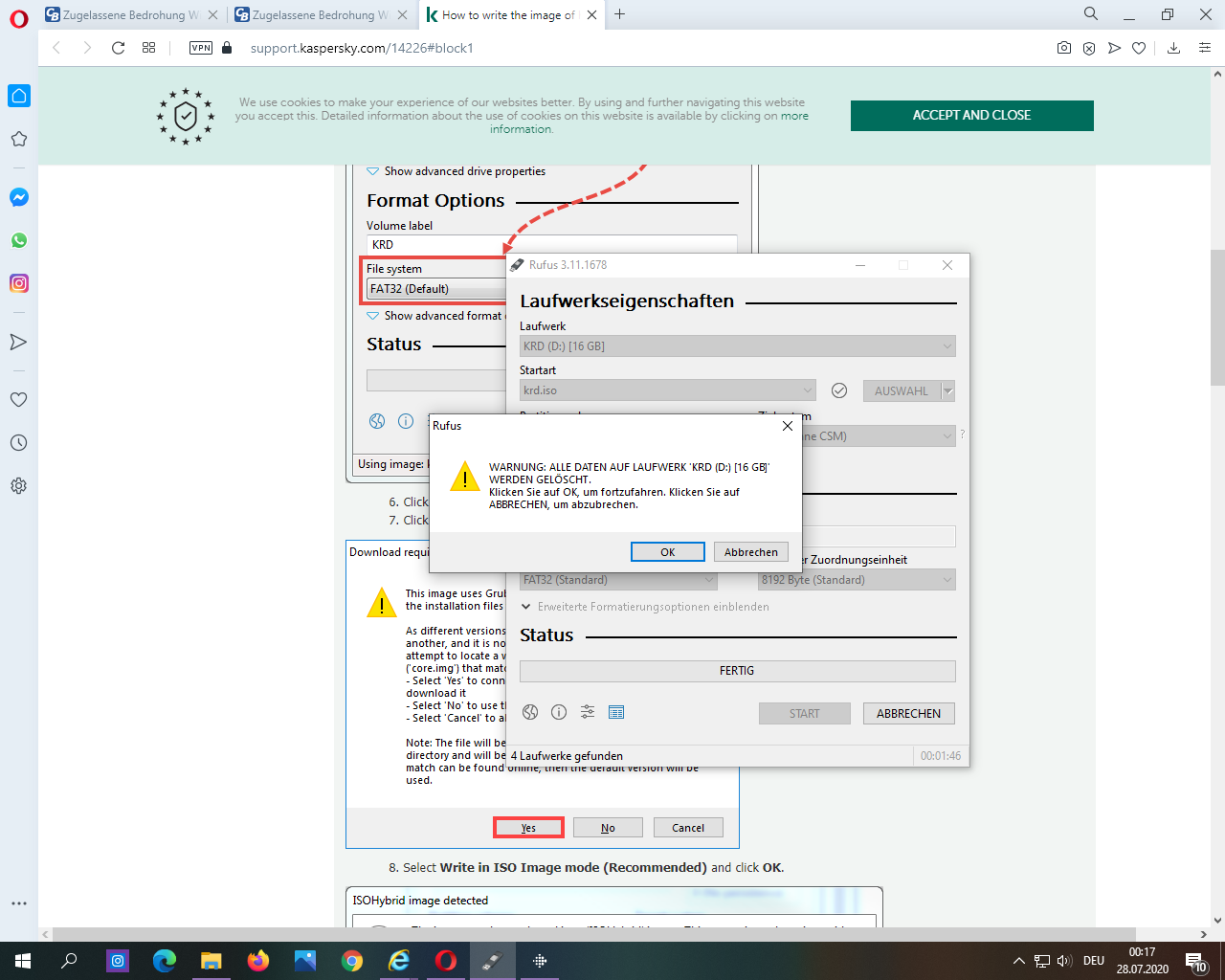Close the Rufus warning dialog with X
This screenshot has width=1225, height=980.
click(x=788, y=426)
